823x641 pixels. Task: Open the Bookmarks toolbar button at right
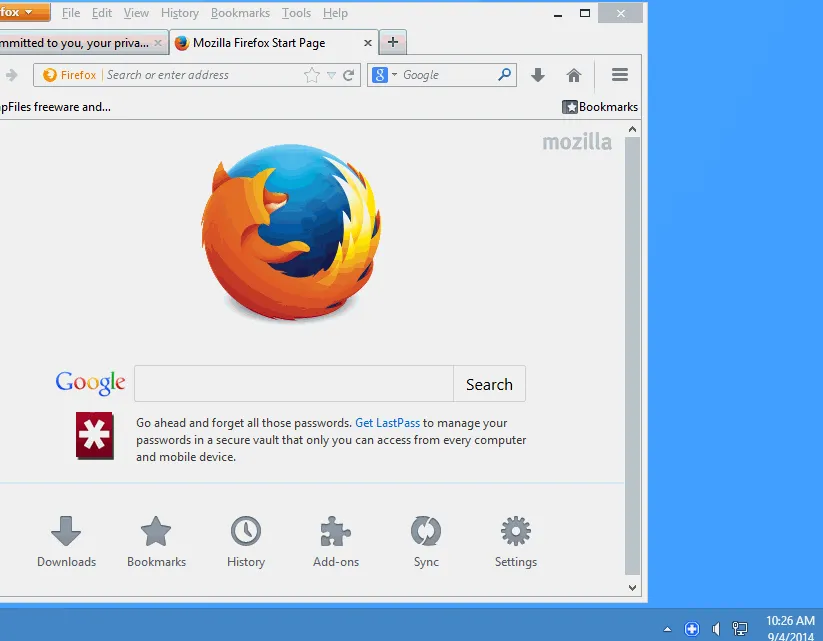tap(600, 107)
